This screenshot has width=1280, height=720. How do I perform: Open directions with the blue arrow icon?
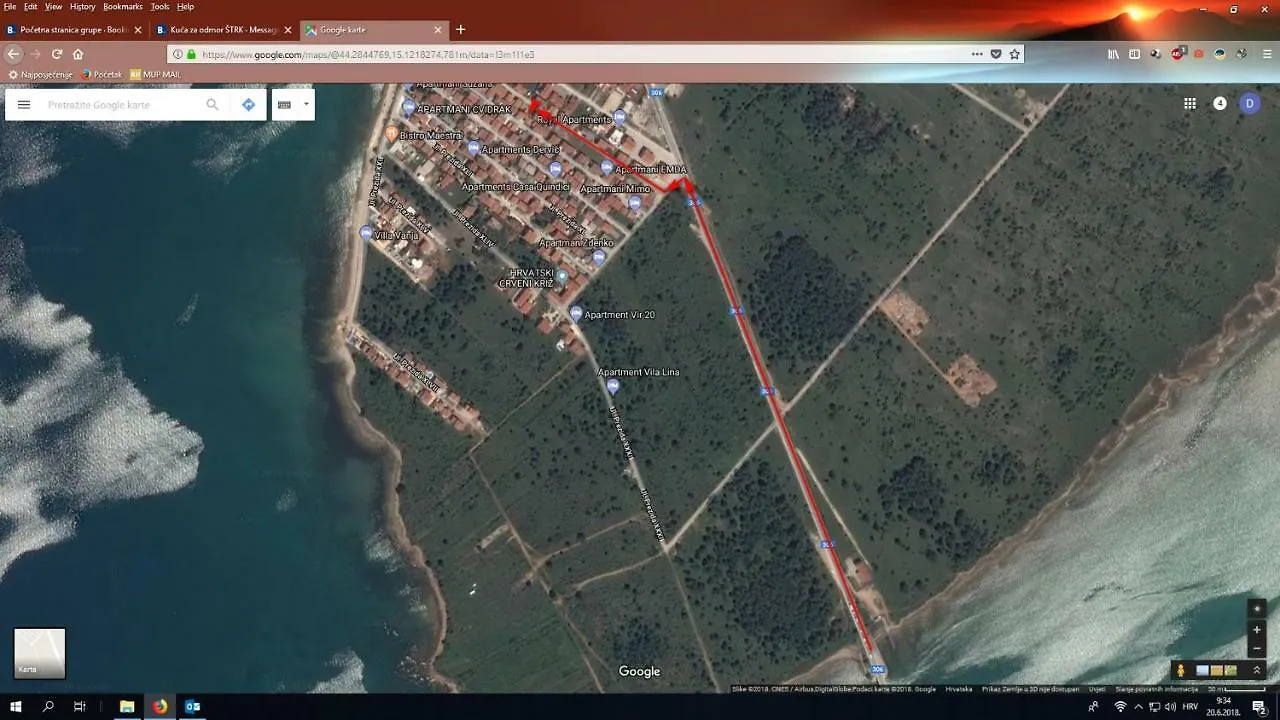point(248,104)
